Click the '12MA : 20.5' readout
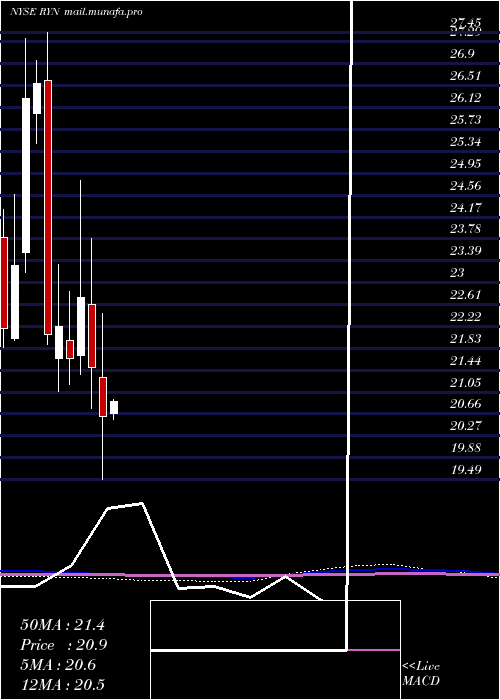Screen dimensions: 500x700 [x=62, y=684]
